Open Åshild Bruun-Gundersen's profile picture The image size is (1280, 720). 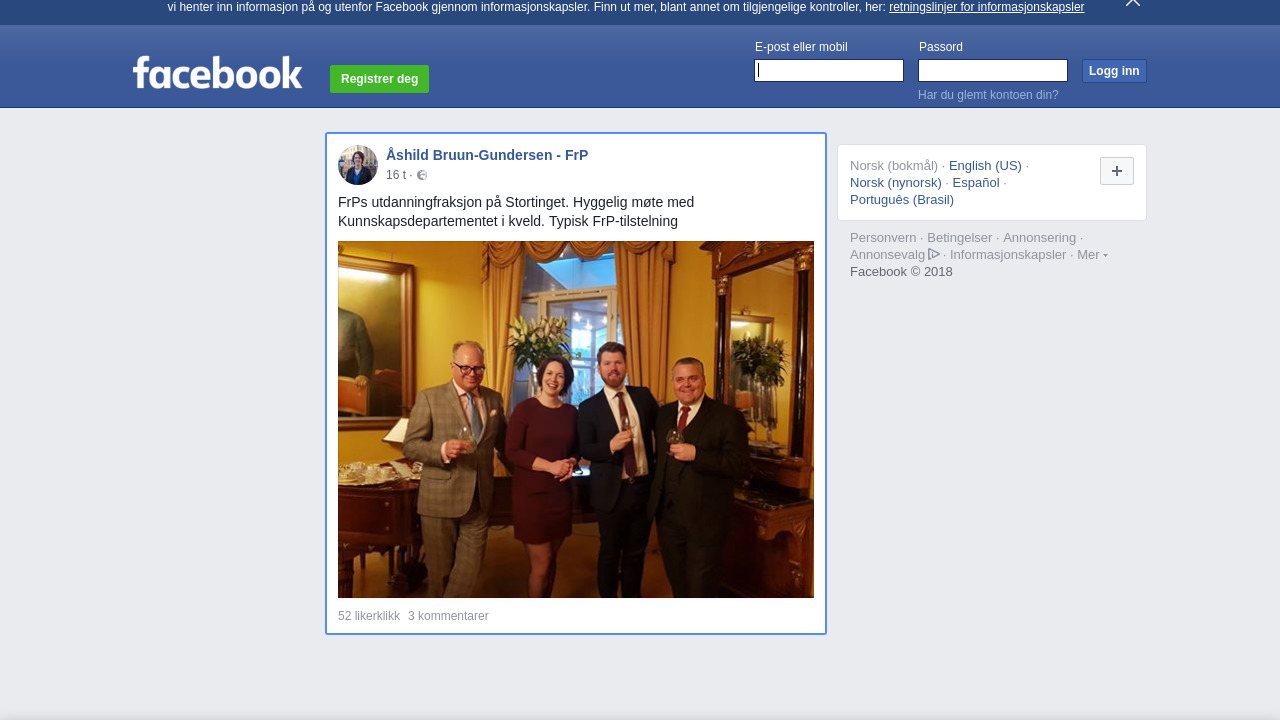pos(358,165)
